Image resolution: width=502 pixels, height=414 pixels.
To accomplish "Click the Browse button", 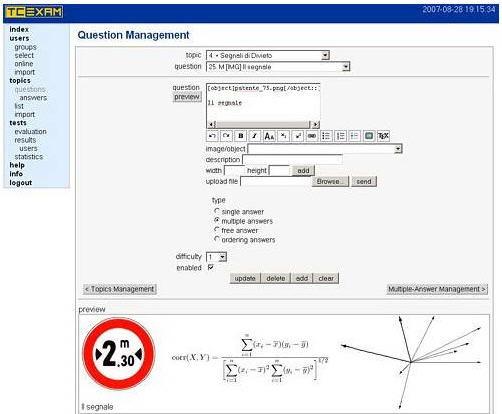I will (330, 181).
